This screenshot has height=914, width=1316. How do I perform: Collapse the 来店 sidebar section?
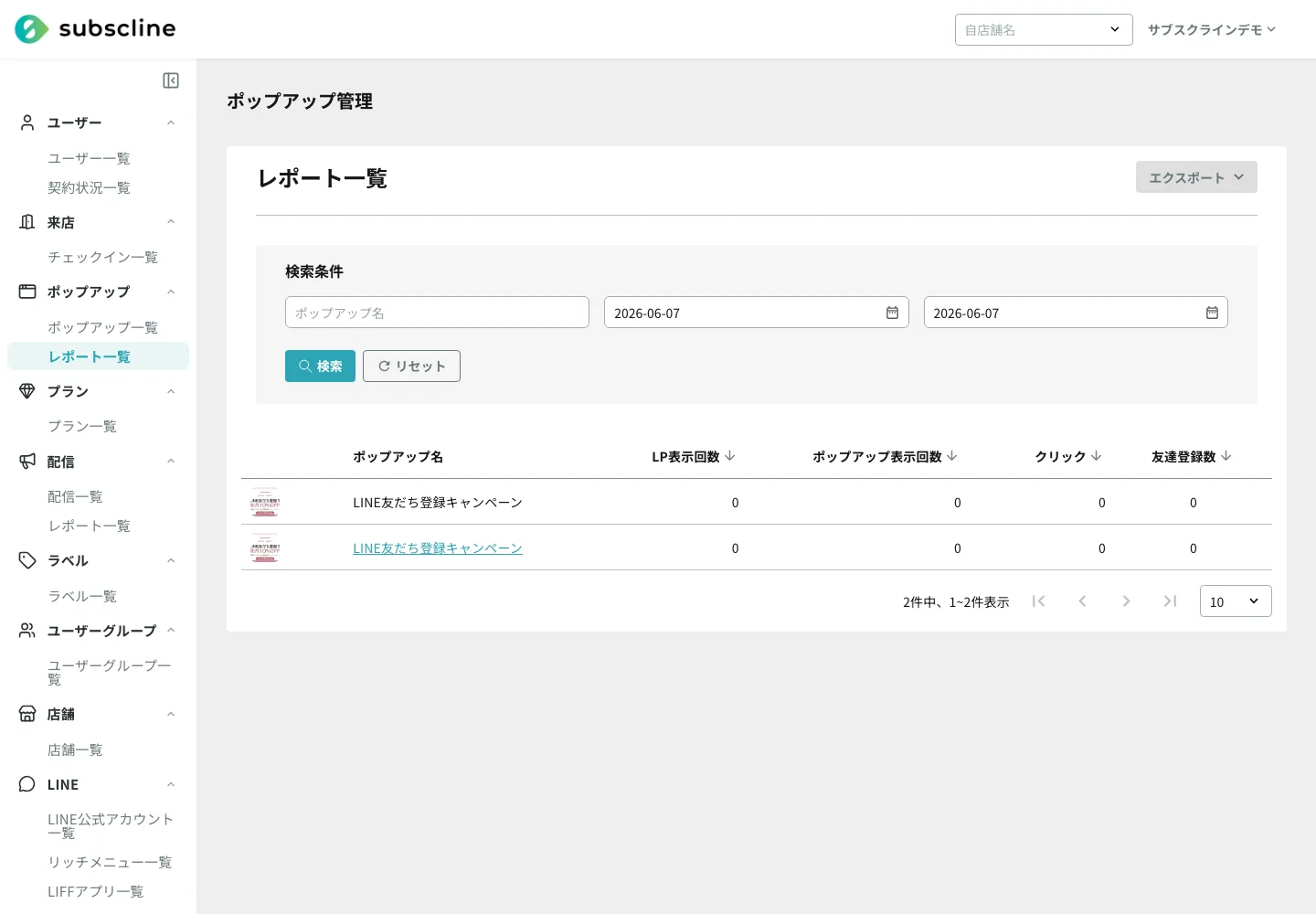171,222
